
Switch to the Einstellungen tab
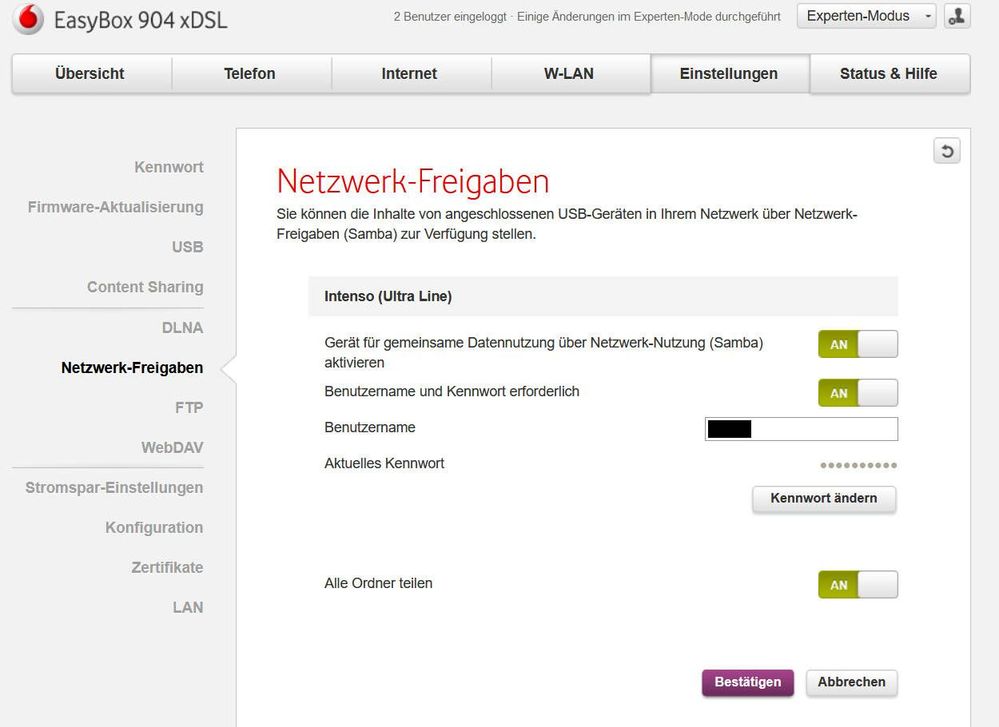point(730,73)
